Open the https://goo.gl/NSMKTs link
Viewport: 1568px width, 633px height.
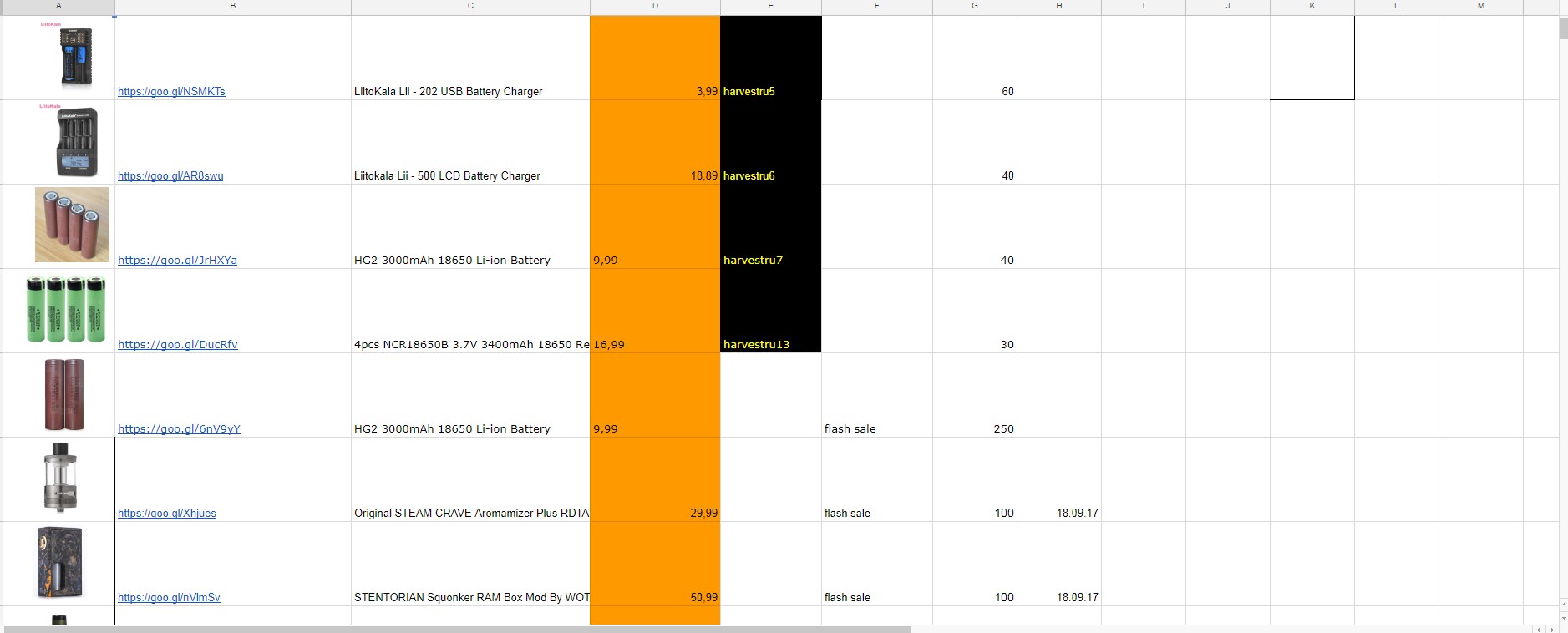click(171, 91)
